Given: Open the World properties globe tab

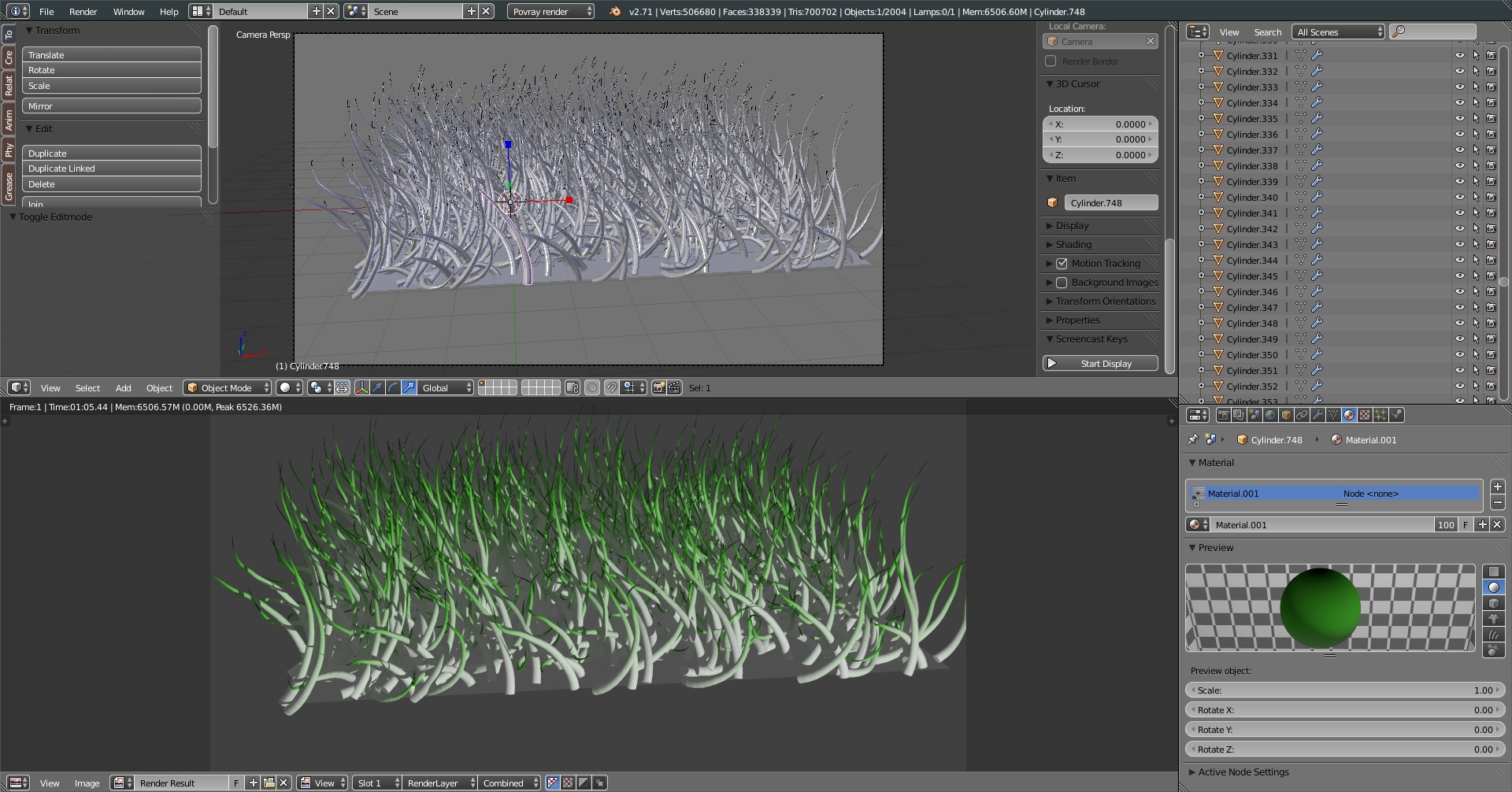Looking at the screenshot, I should [1270, 415].
